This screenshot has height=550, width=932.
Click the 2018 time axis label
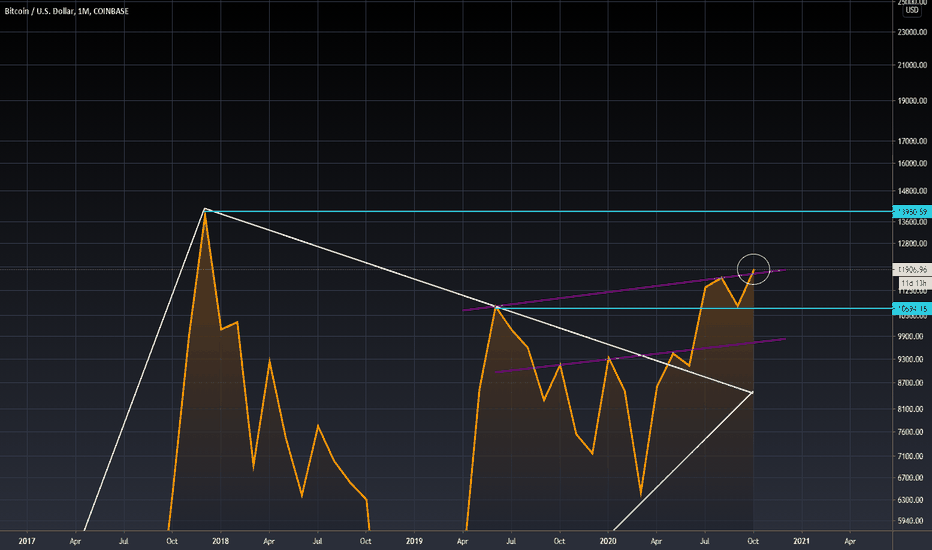[221, 541]
